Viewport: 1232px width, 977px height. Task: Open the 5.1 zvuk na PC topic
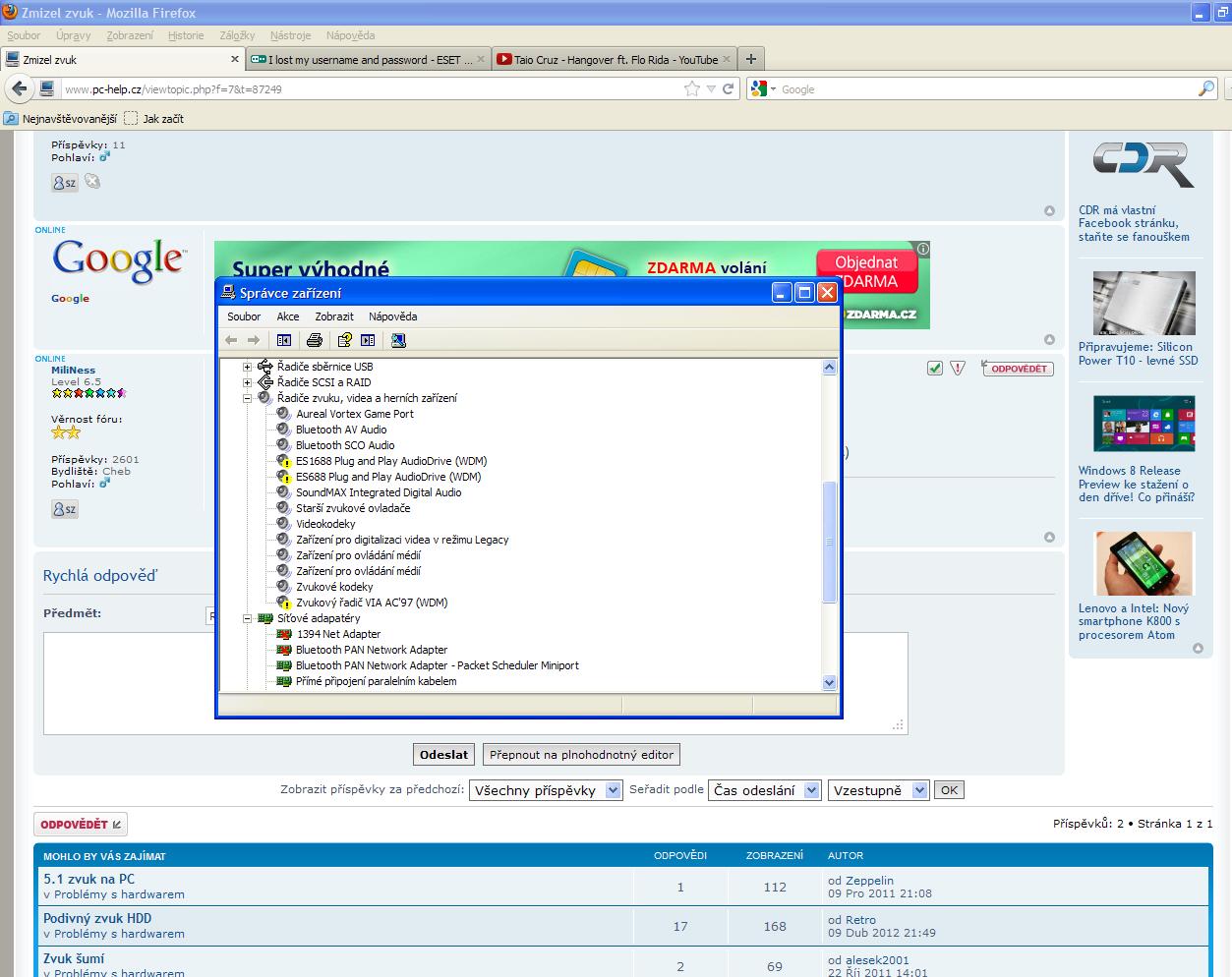[89, 879]
